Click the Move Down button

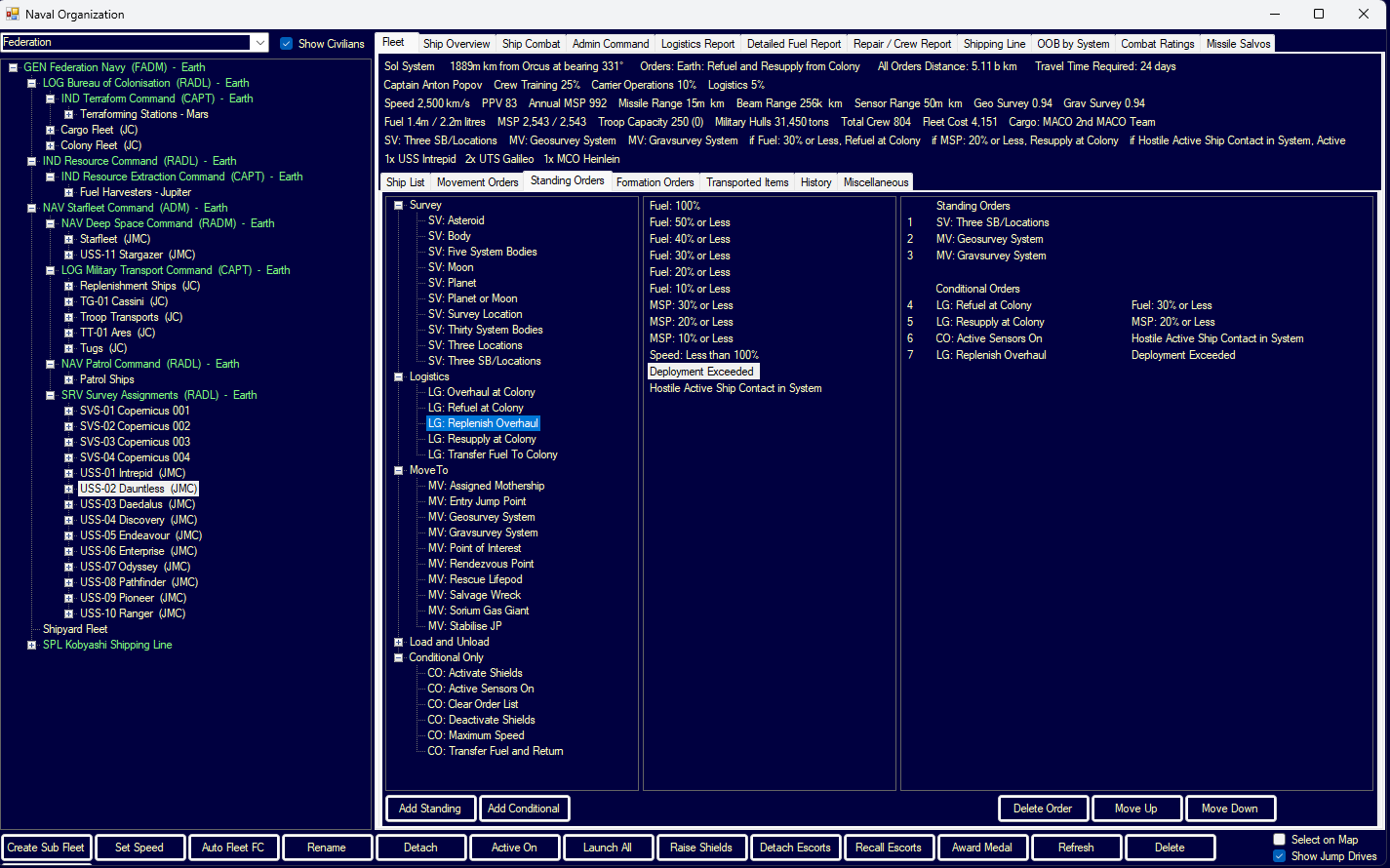click(1230, 809)
